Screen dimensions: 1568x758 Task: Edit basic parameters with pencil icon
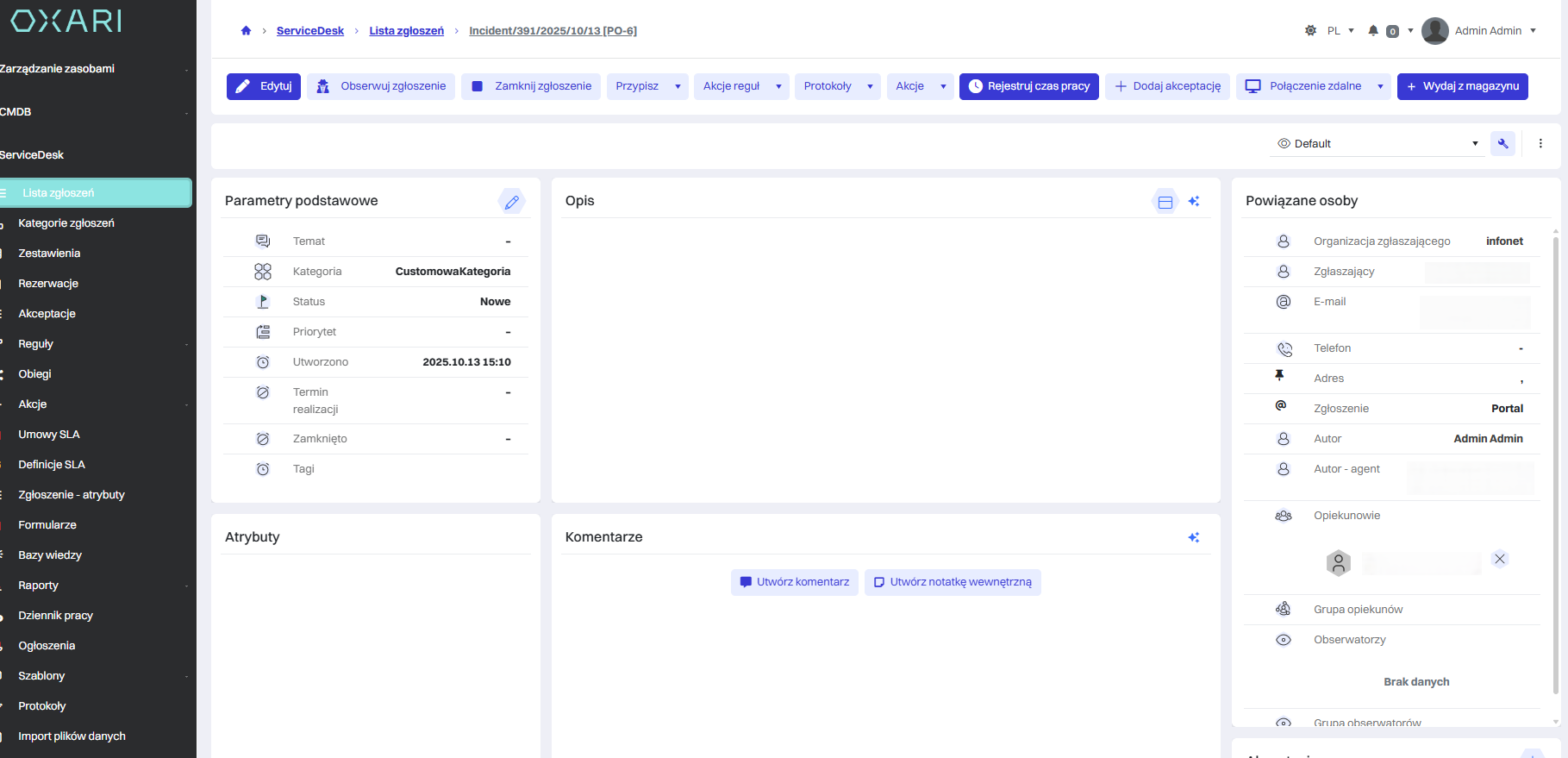511,202
